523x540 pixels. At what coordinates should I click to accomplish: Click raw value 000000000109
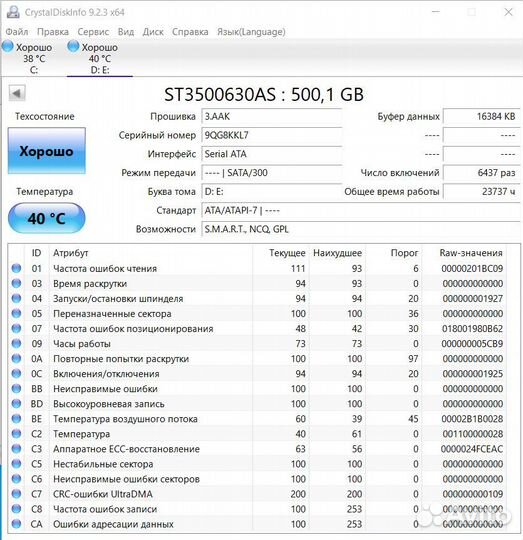[473, 494]
